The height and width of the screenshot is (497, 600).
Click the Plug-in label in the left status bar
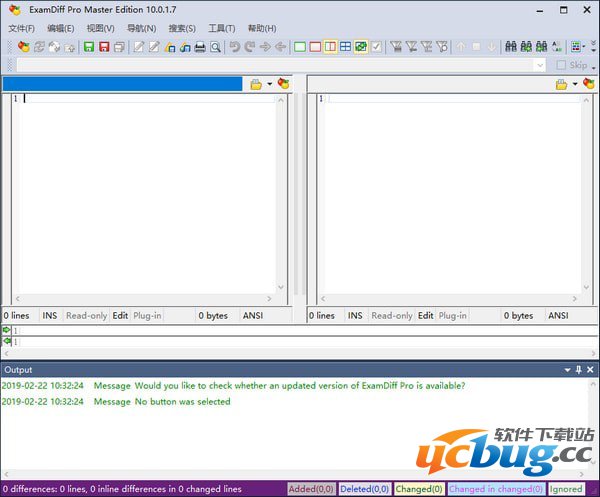pos(147,315)
